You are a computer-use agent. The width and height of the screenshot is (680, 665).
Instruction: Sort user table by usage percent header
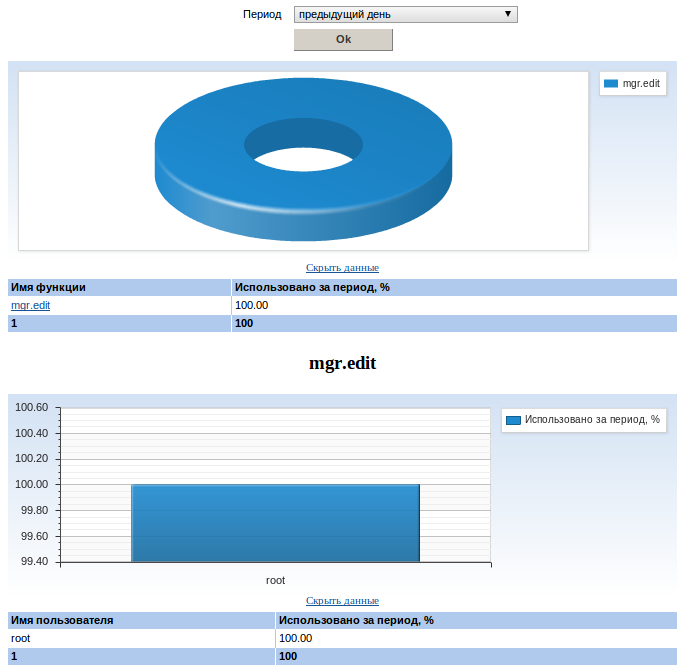tap(355, 620)
